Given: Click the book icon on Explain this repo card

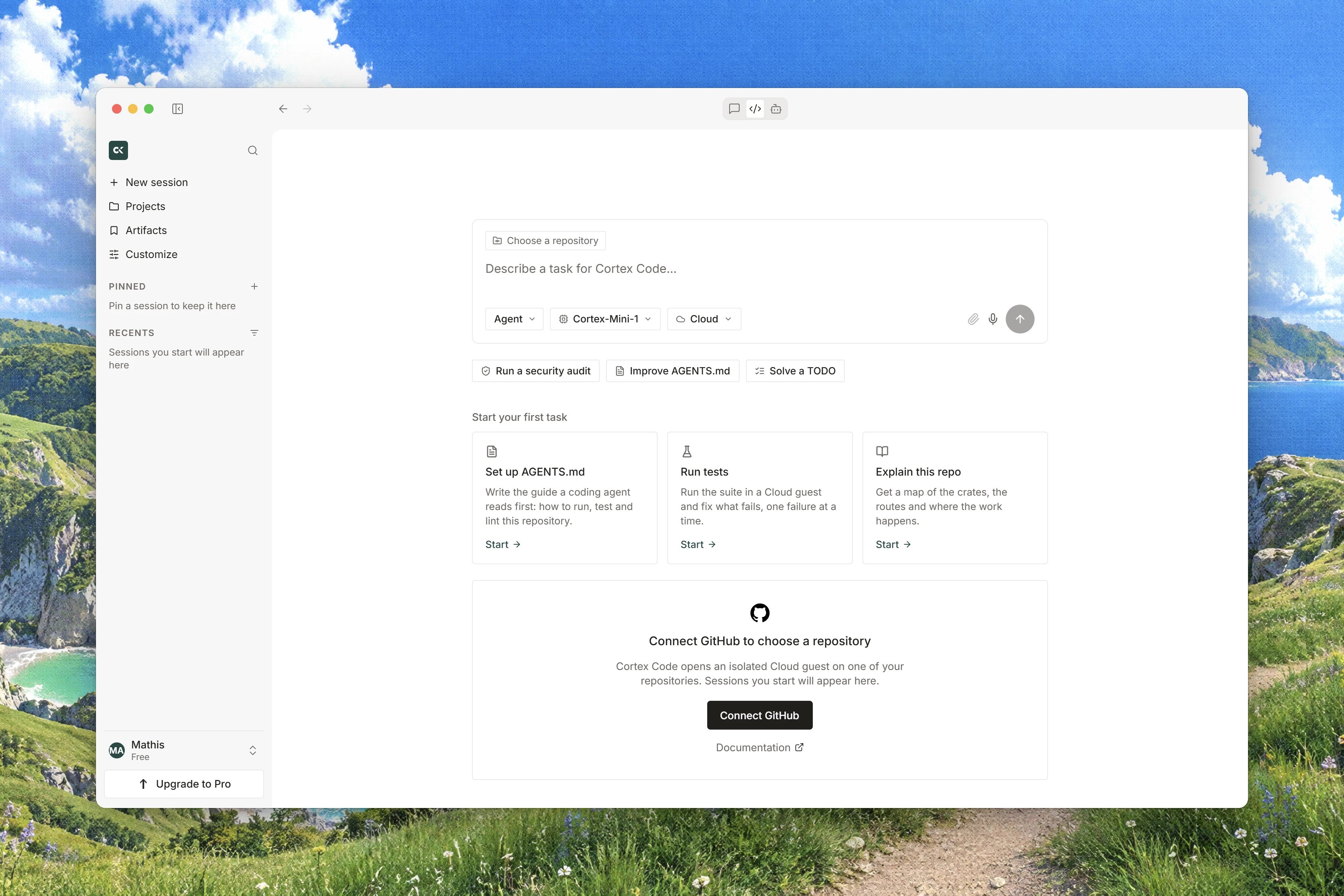Looking at the screenshot, I should (x=882, y=452).
